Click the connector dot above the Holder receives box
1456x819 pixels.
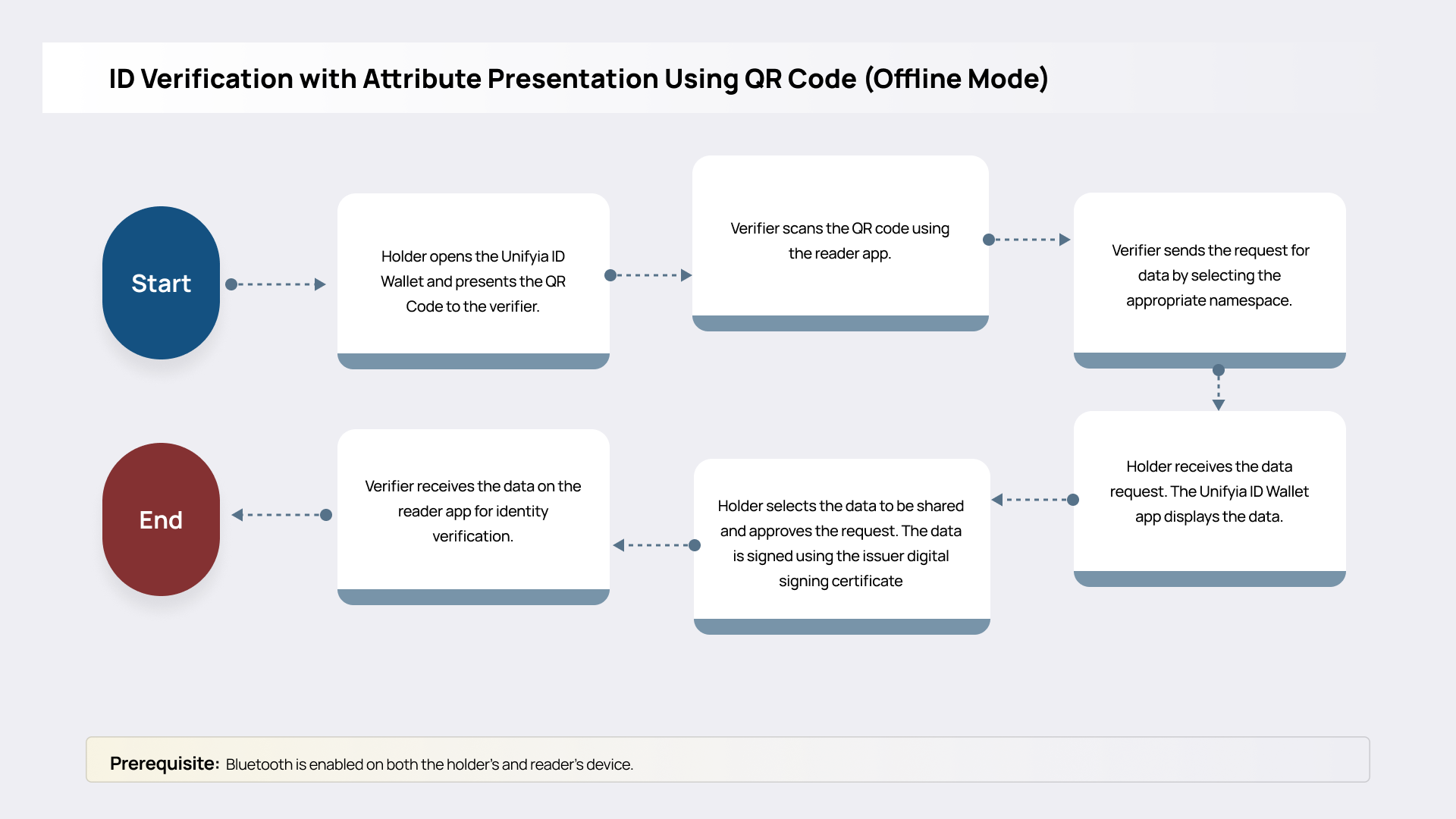(x=1219, y=371)
